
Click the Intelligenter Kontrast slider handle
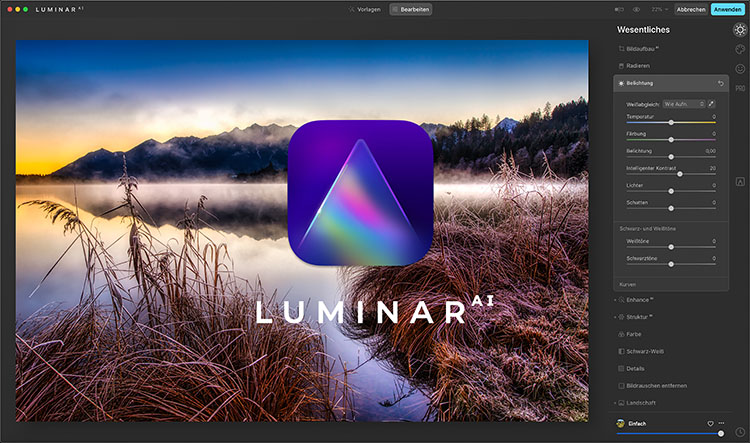[x=680, y=174]
